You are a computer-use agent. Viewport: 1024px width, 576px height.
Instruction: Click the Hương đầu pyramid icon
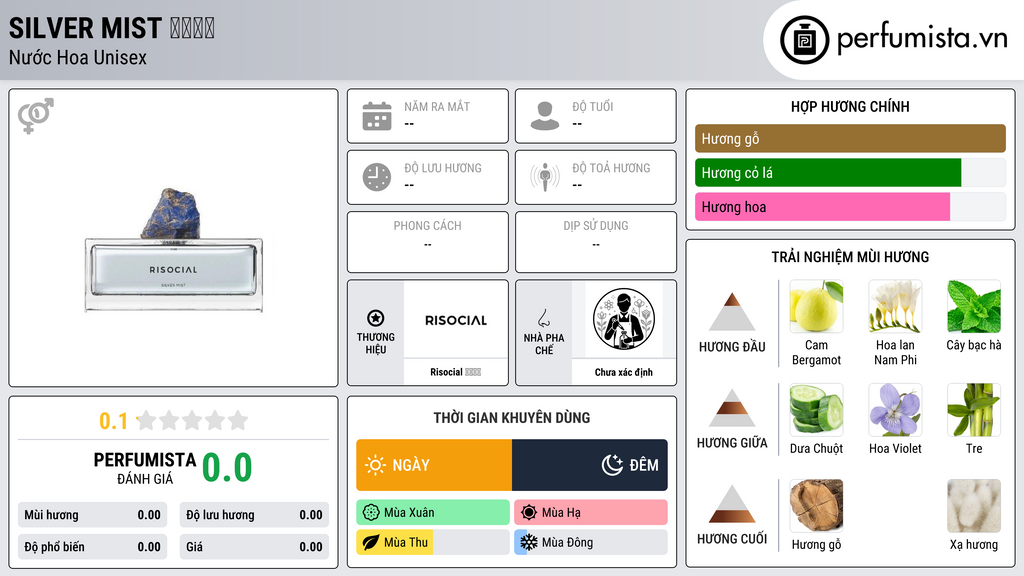point(732,312)
